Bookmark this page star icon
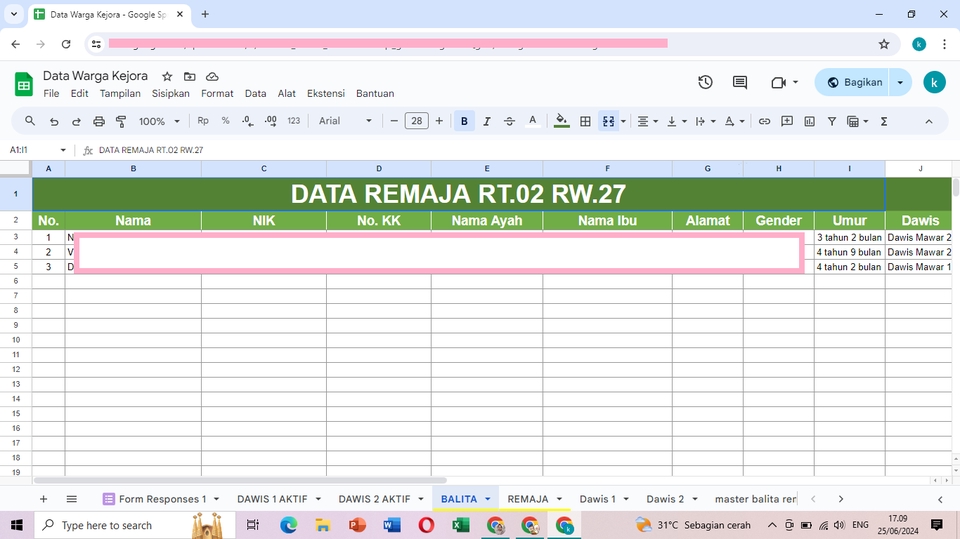Image resolution: width=960 pixels, height=539 pixels. [x=883, y=44]
